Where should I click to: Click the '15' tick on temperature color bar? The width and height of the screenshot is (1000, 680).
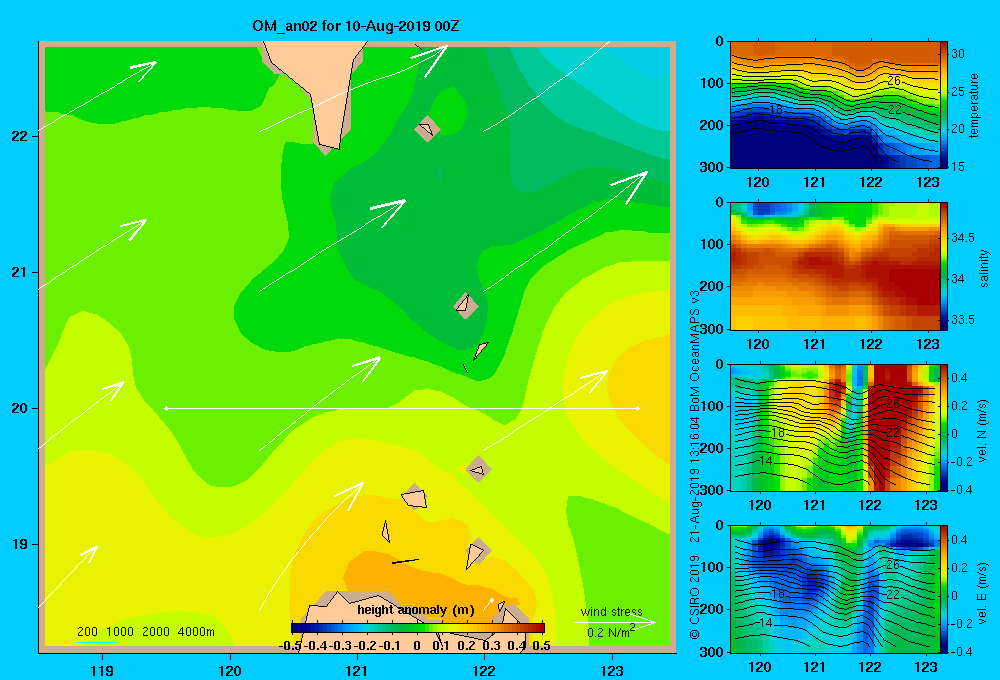pyautogui.click(x=958, y=166)
